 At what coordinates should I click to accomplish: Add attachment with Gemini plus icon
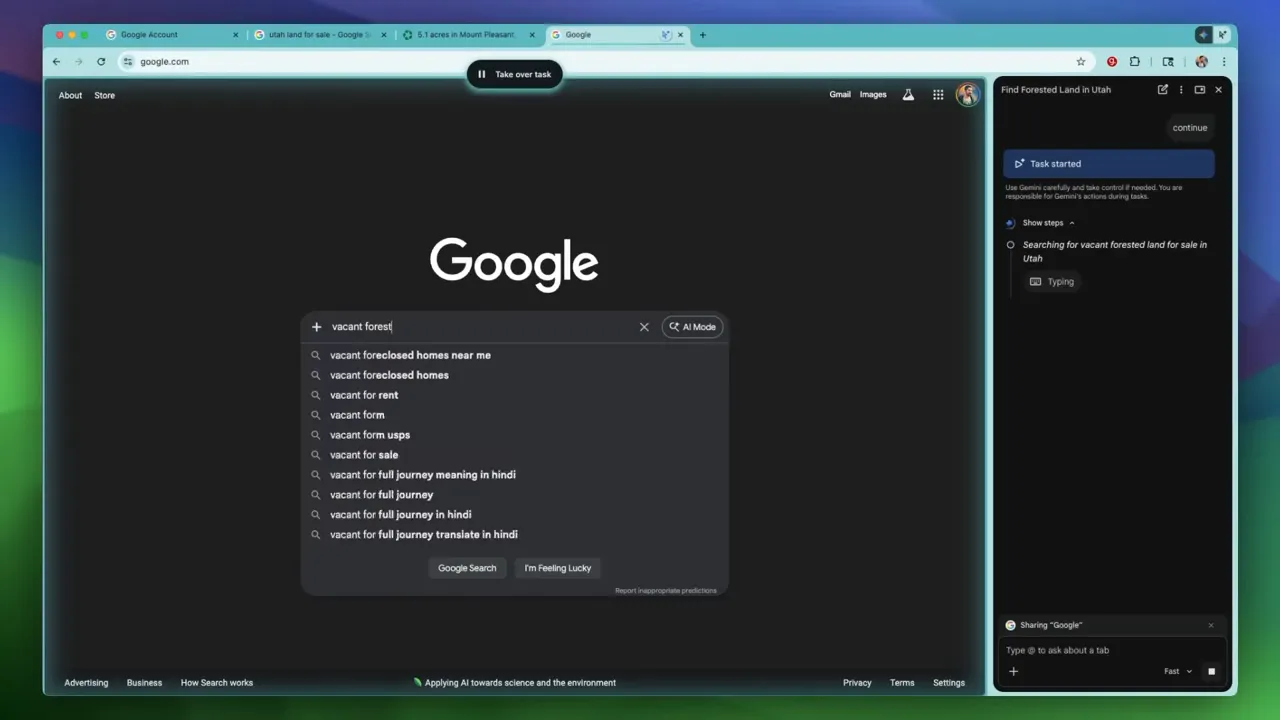(1013, 672)
